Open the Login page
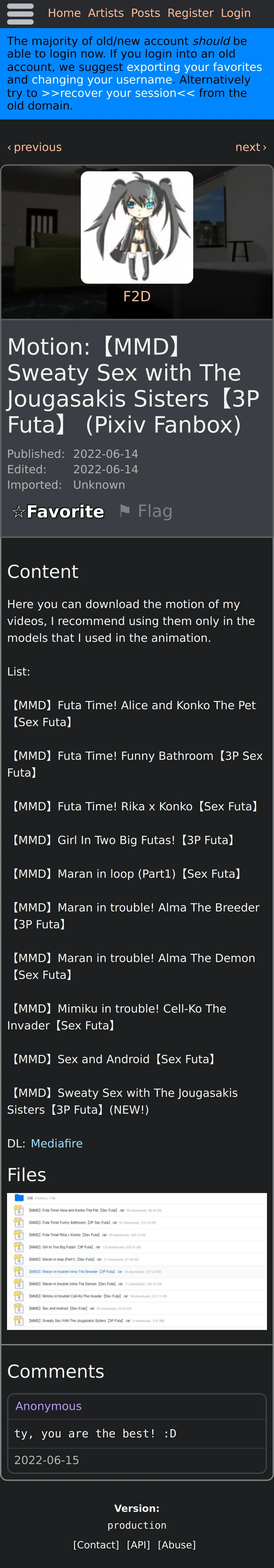The image size is (274, 1568). click(236, 13)
